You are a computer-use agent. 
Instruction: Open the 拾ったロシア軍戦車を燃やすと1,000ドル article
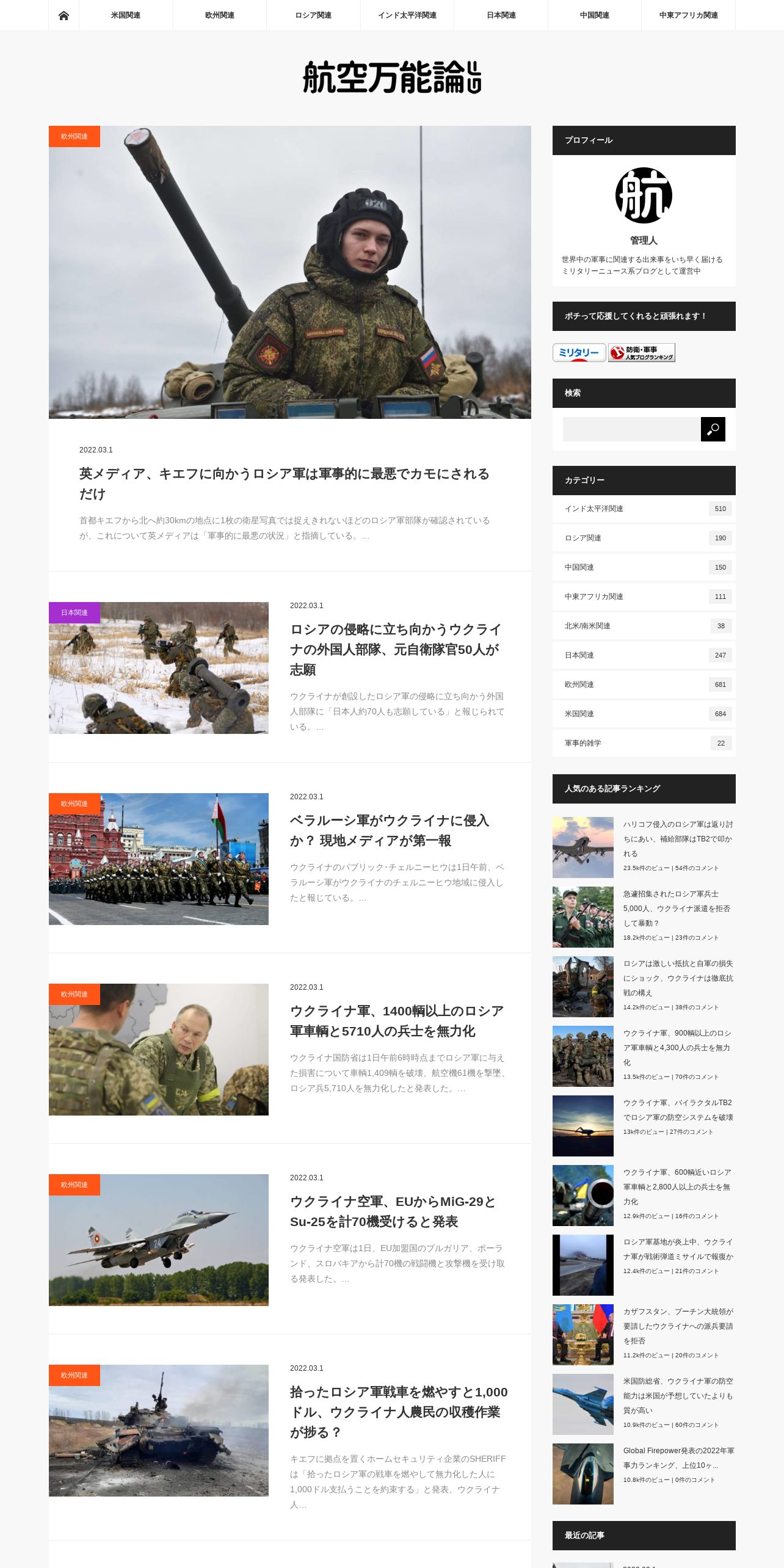399,1412
